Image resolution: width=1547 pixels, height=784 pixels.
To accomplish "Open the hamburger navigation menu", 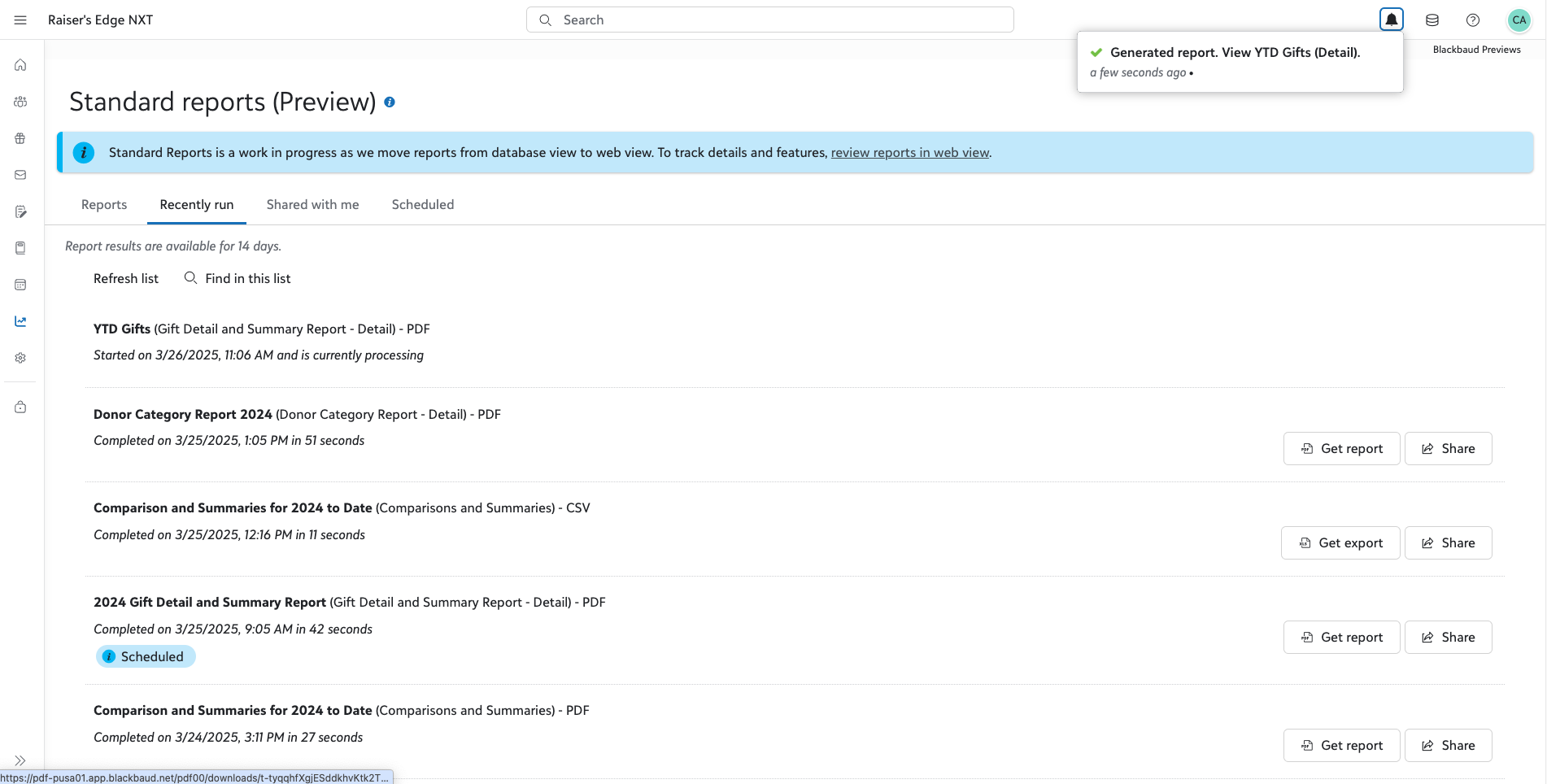I will (20, 20).
